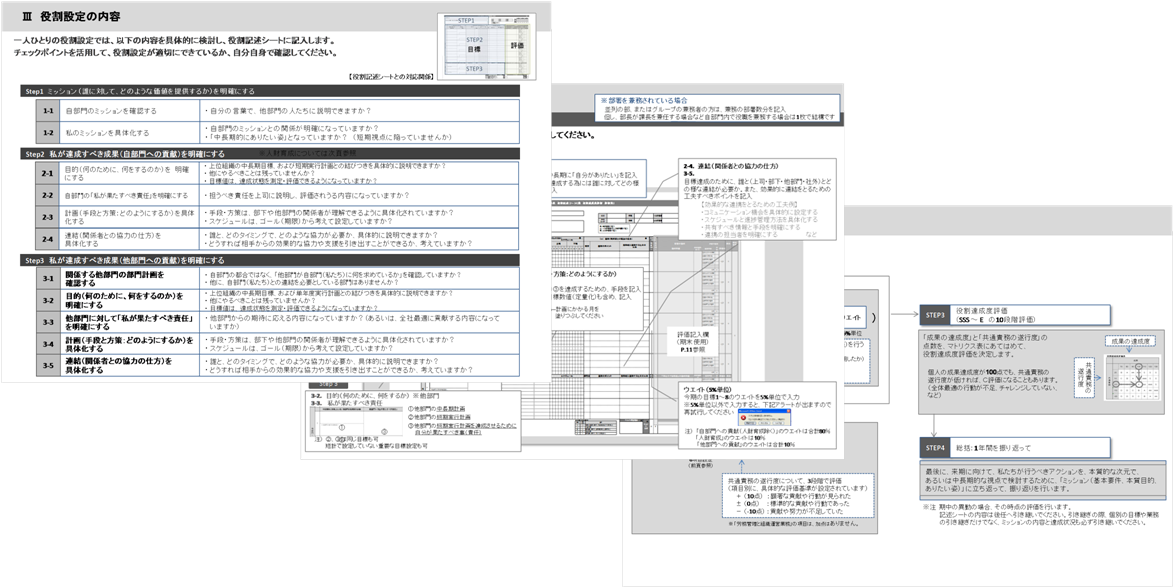
Task: Click the evaluation matrix table image on the right page
Action: pos(1131,377)
